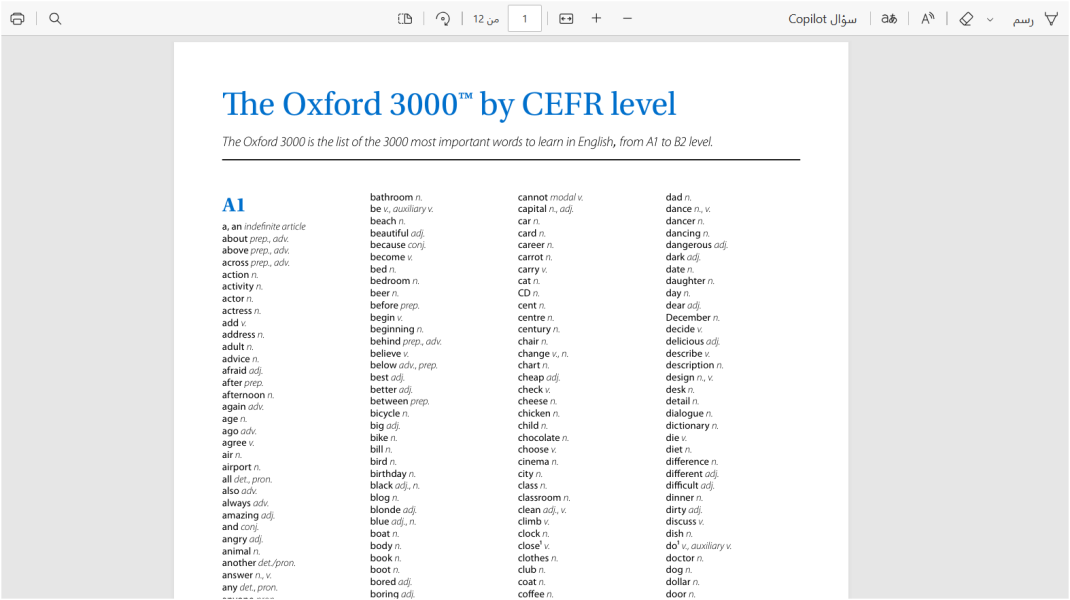1070x600 pixels.
Task: Activate the draw pen tool
Action: 1050,19
